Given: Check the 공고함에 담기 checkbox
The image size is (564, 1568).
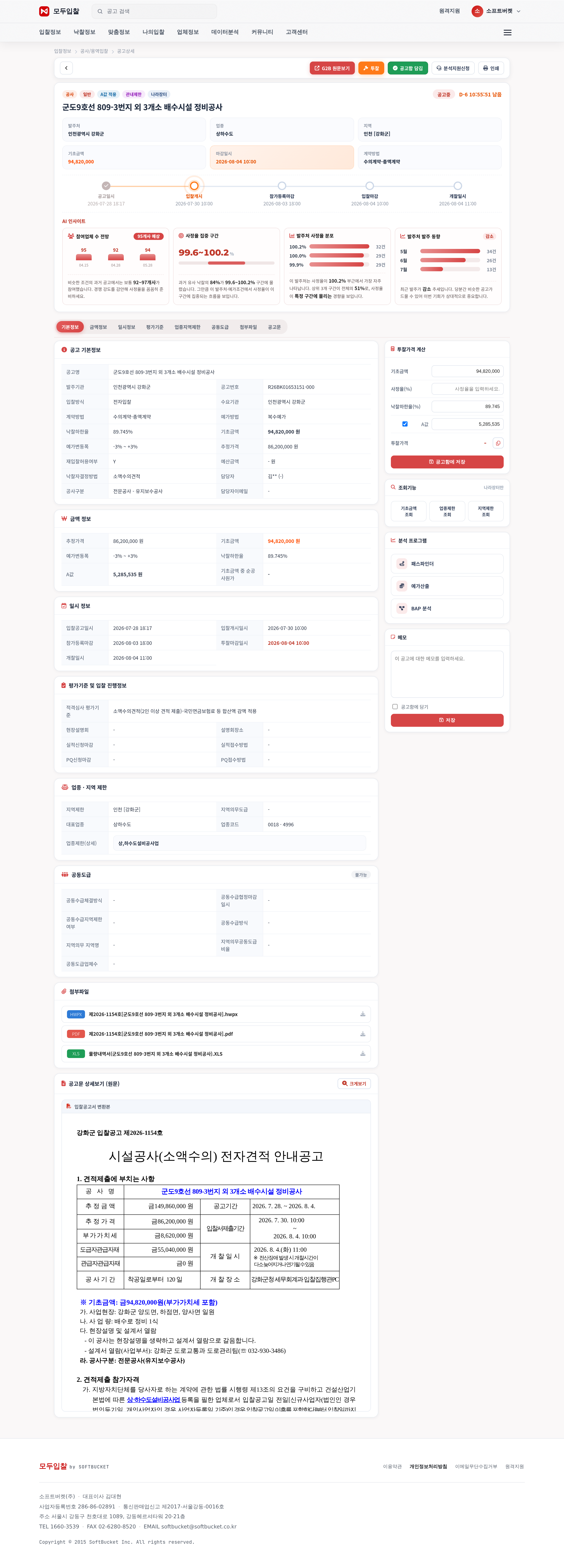Looking at the screenshot, I should coord(395,707).
